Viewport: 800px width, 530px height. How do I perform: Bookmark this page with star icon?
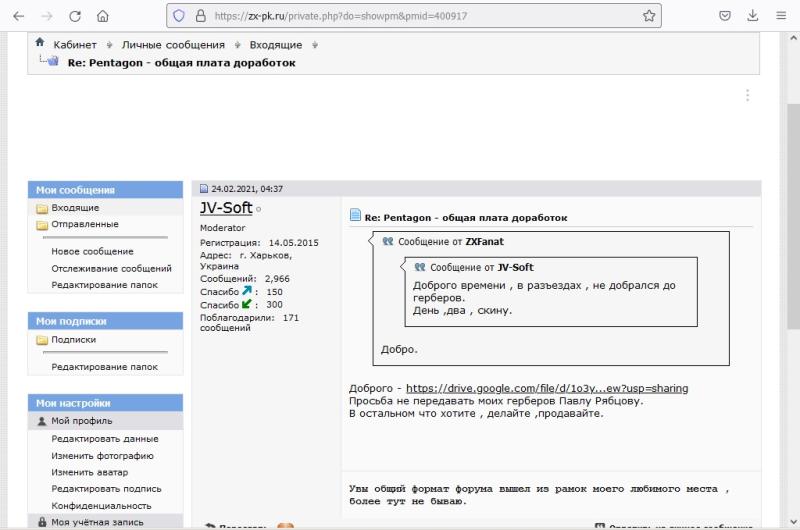649,16
